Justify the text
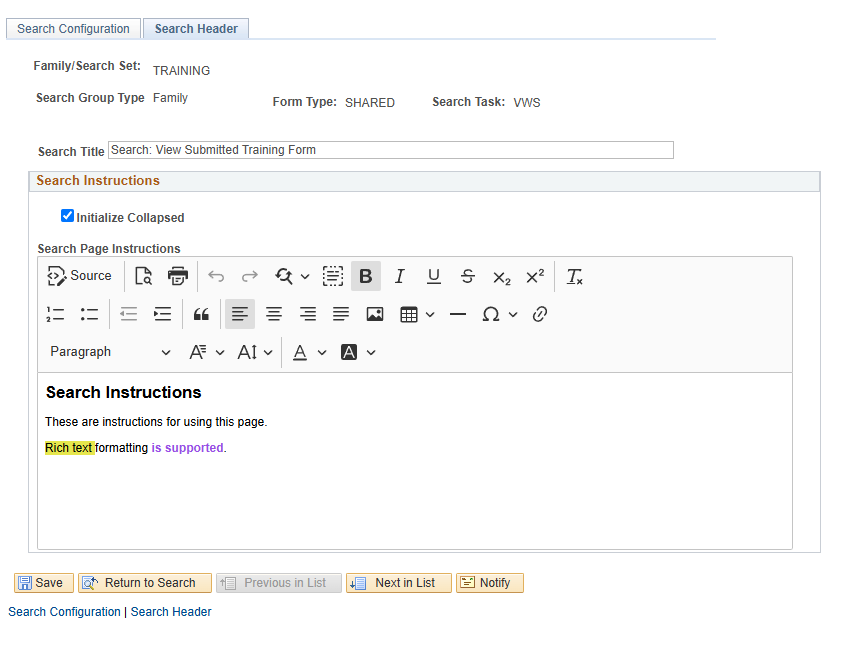866x646 pixels. click(341, 314)
